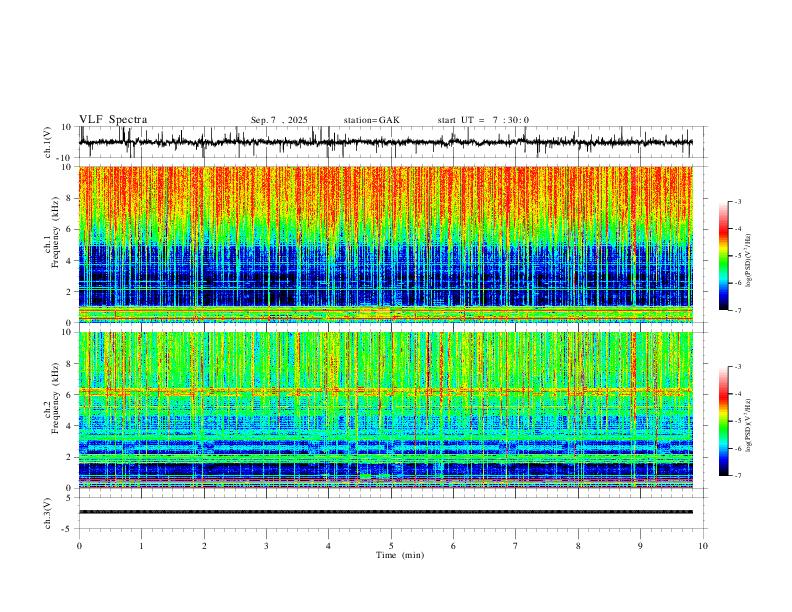Click time axis tick label "1"
This screenshot has height=612, width=792.
141,546
